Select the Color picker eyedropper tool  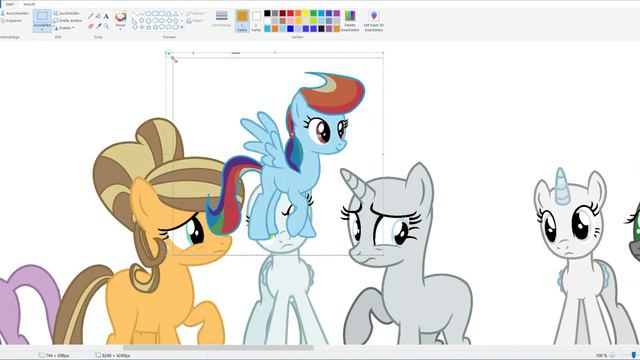(98, 26)
